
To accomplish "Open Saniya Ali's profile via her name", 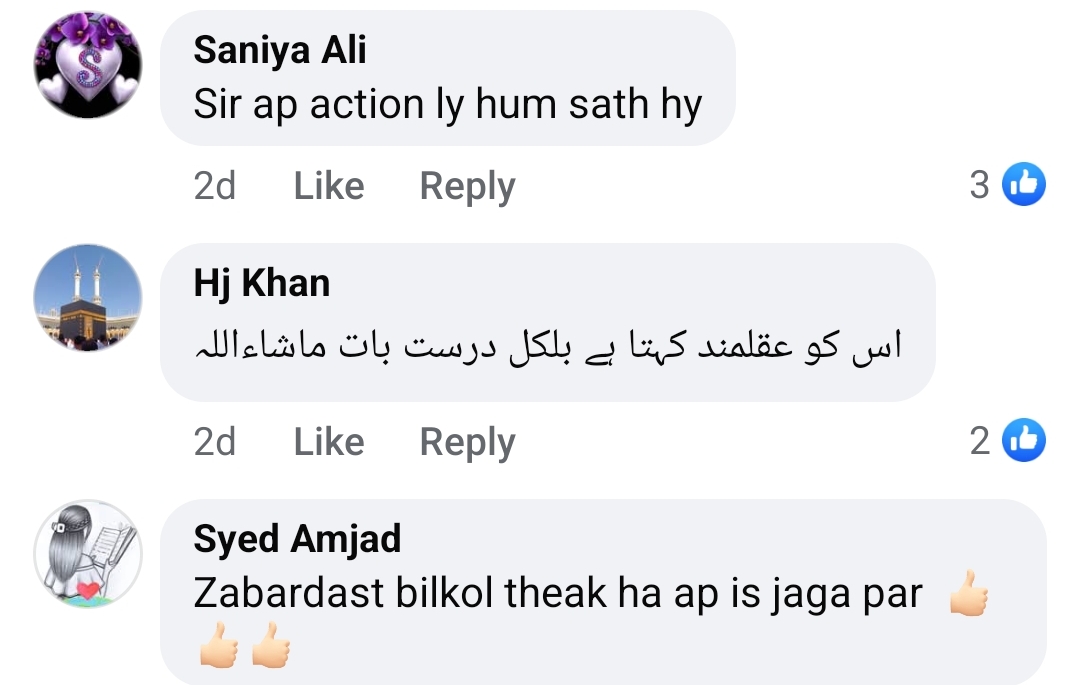I will 280,50.
